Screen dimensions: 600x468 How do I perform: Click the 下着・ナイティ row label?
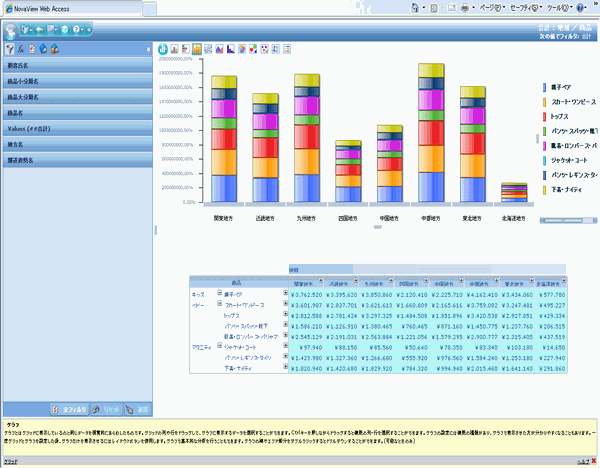point(238,369)
